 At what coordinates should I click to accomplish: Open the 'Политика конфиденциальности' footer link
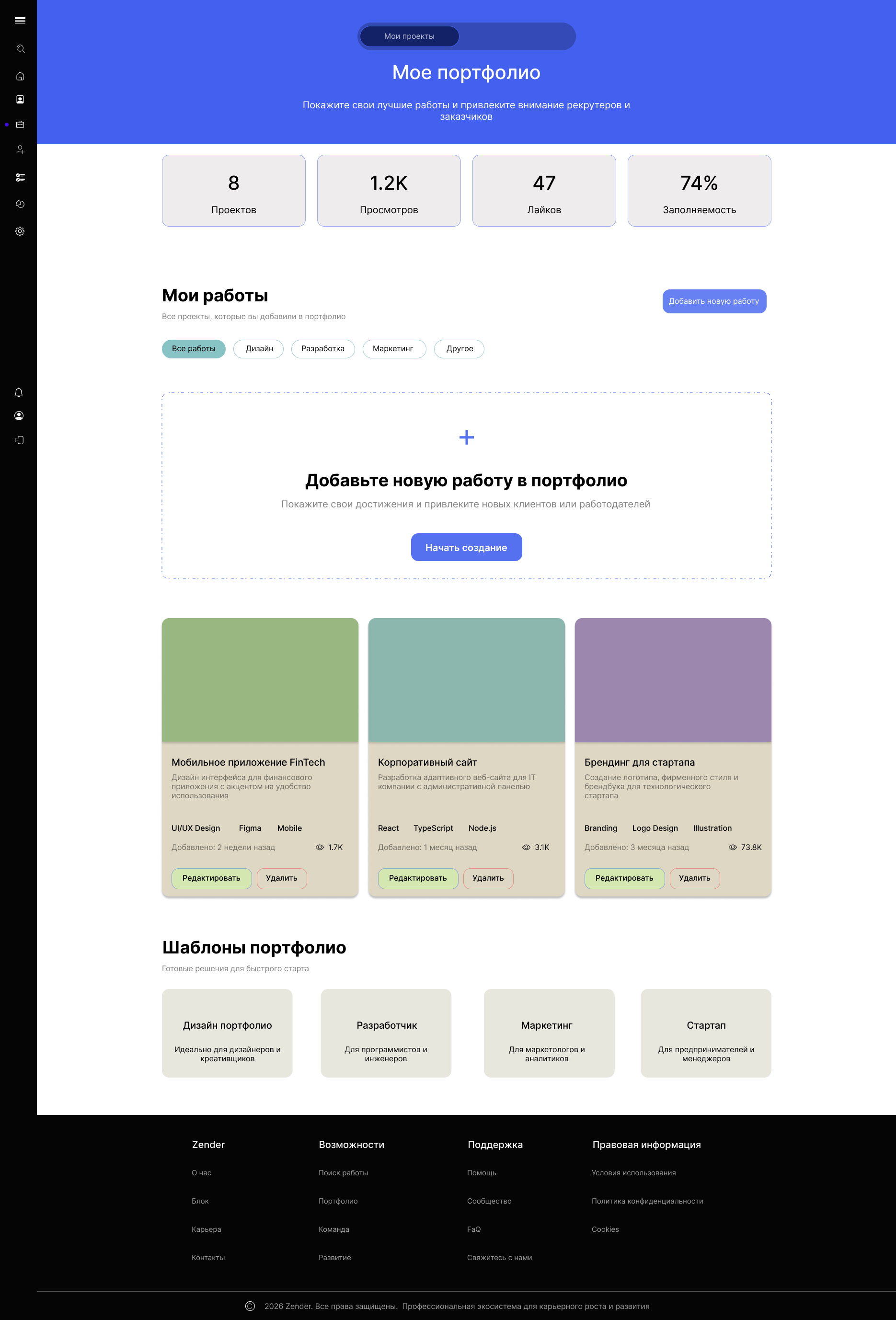pos(647,1201)
